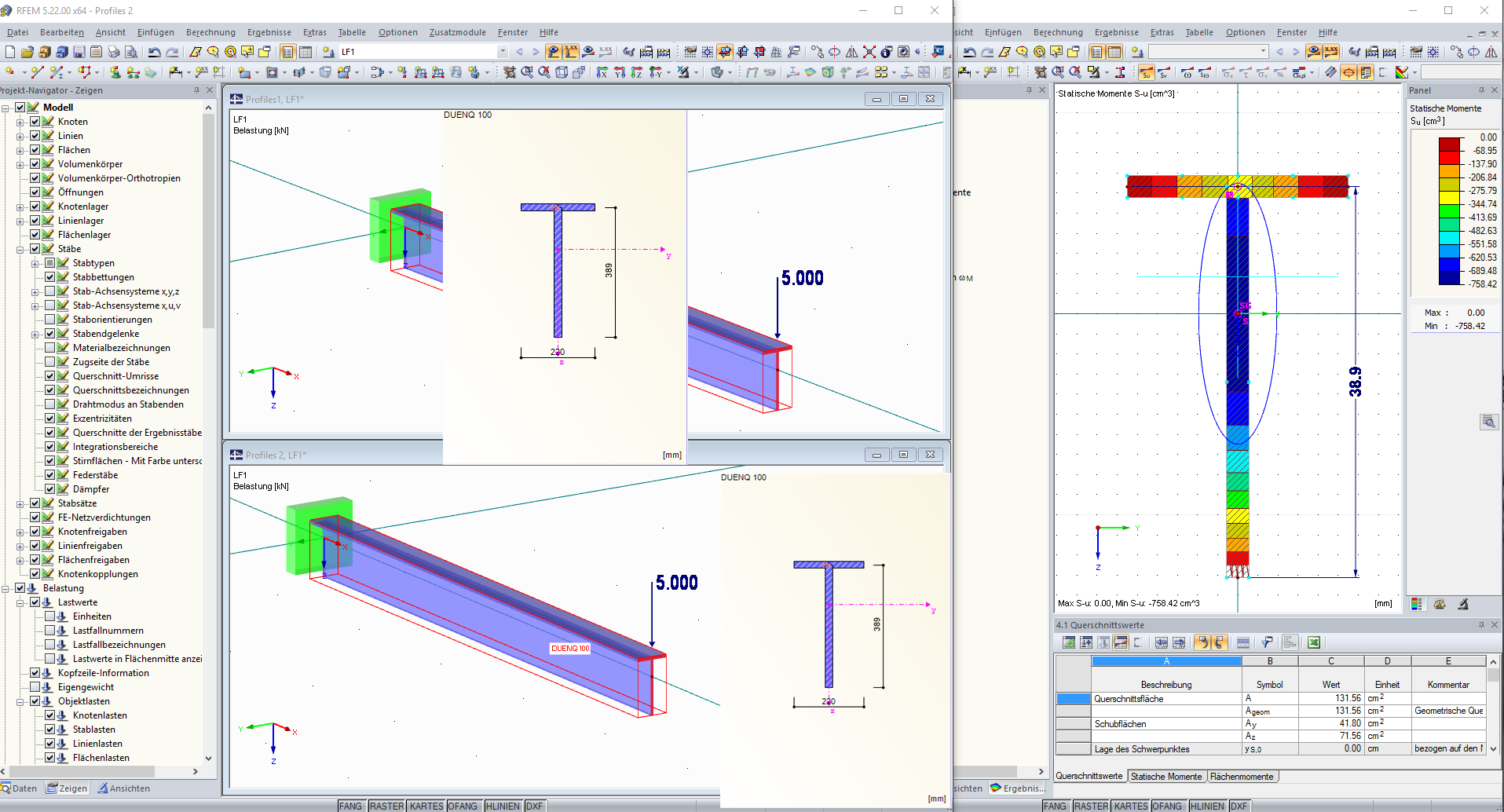Screen dimensions: 1504x812
Task: Switch to the Statische Momente tab
Action: pyautogui.click(x=1166, y=776)
